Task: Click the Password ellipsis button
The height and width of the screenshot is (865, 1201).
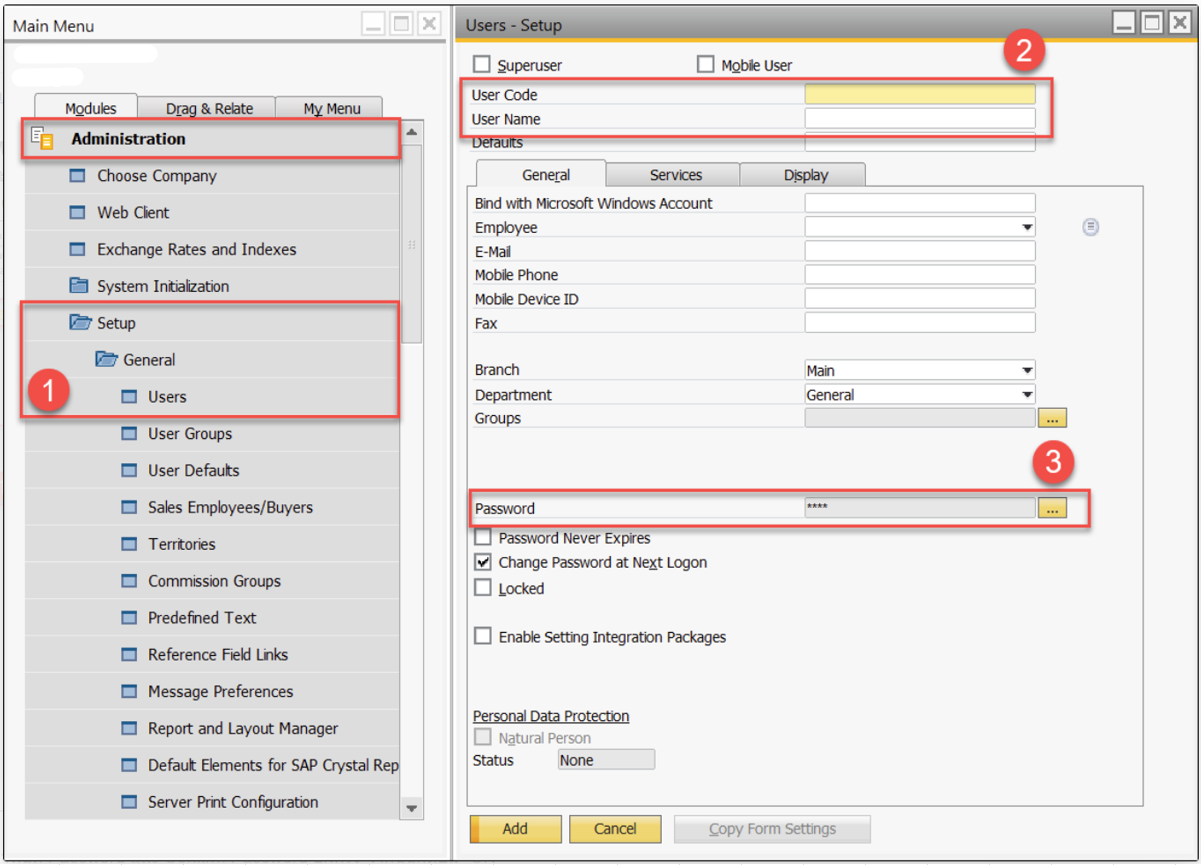Action: pos(1052,508)
